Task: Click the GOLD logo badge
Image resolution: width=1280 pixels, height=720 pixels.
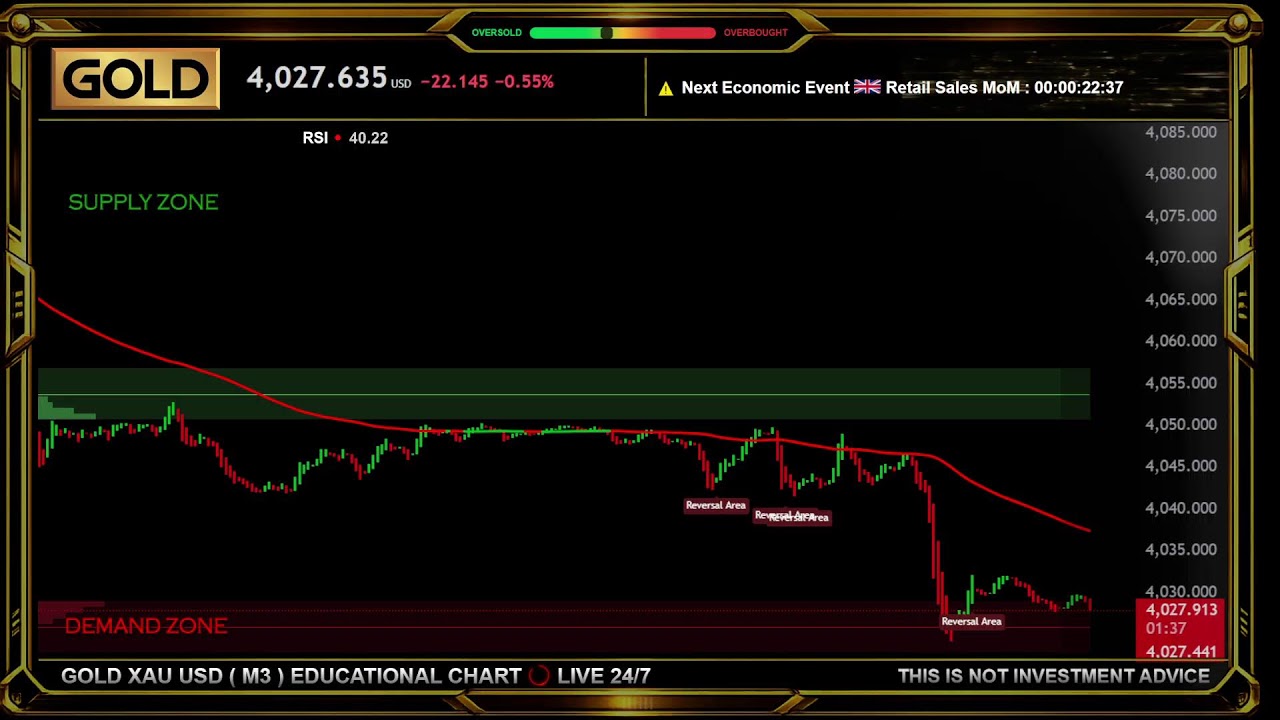Action: pos(135,79)
